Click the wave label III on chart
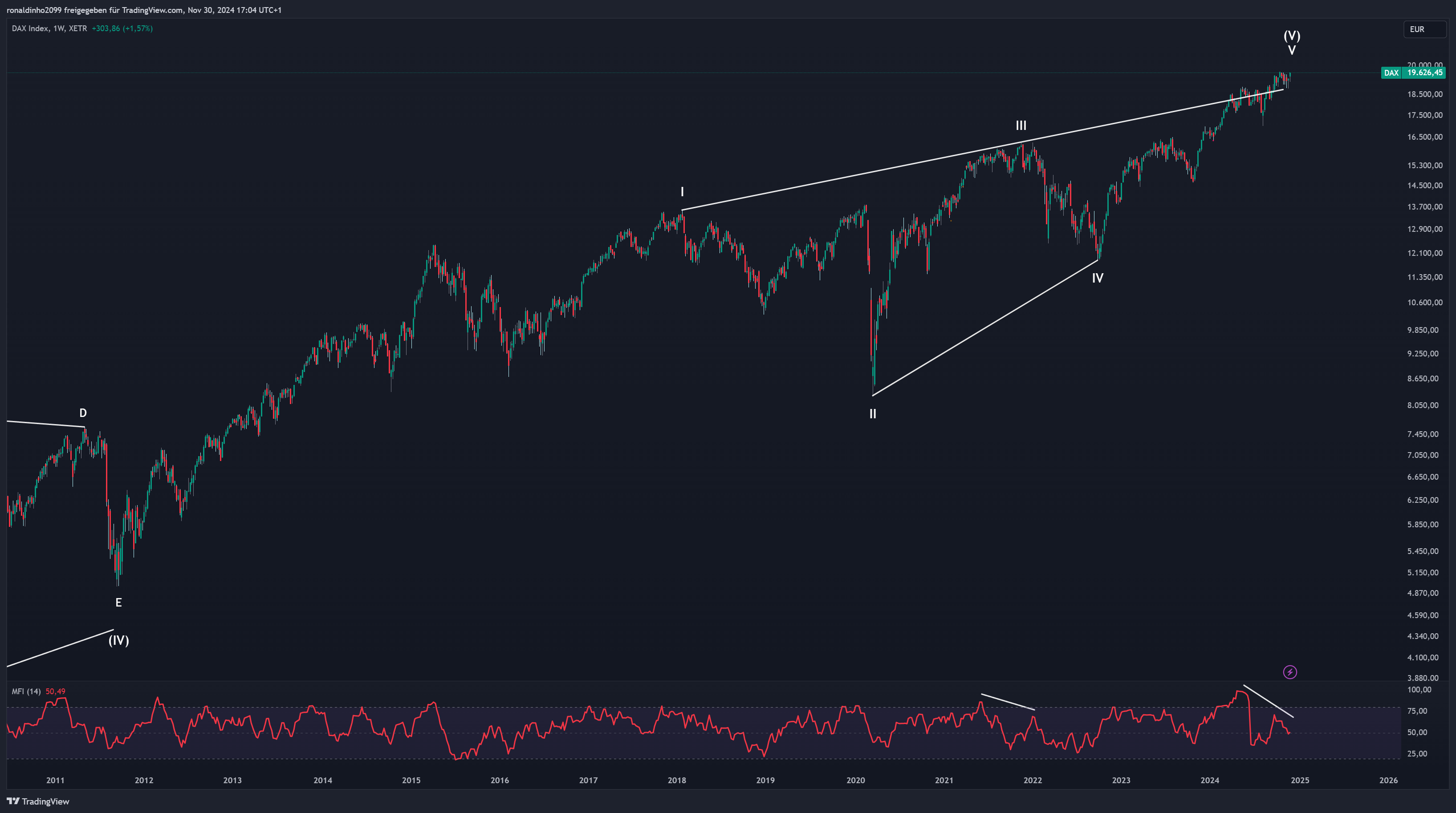1456x813 pixels. [x=1021, y=125]
